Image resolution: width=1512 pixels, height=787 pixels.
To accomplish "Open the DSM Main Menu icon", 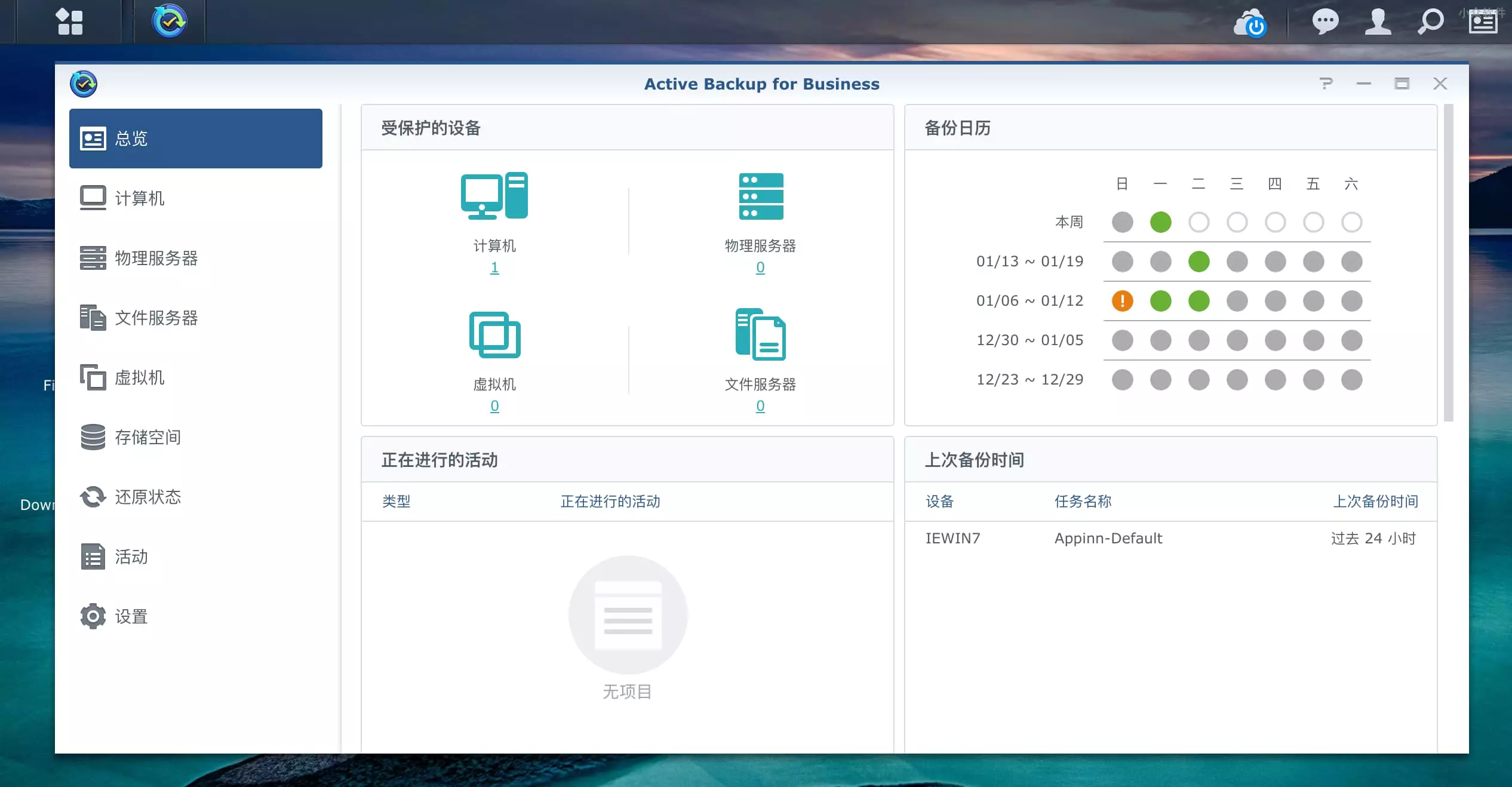I will [69, 21].
